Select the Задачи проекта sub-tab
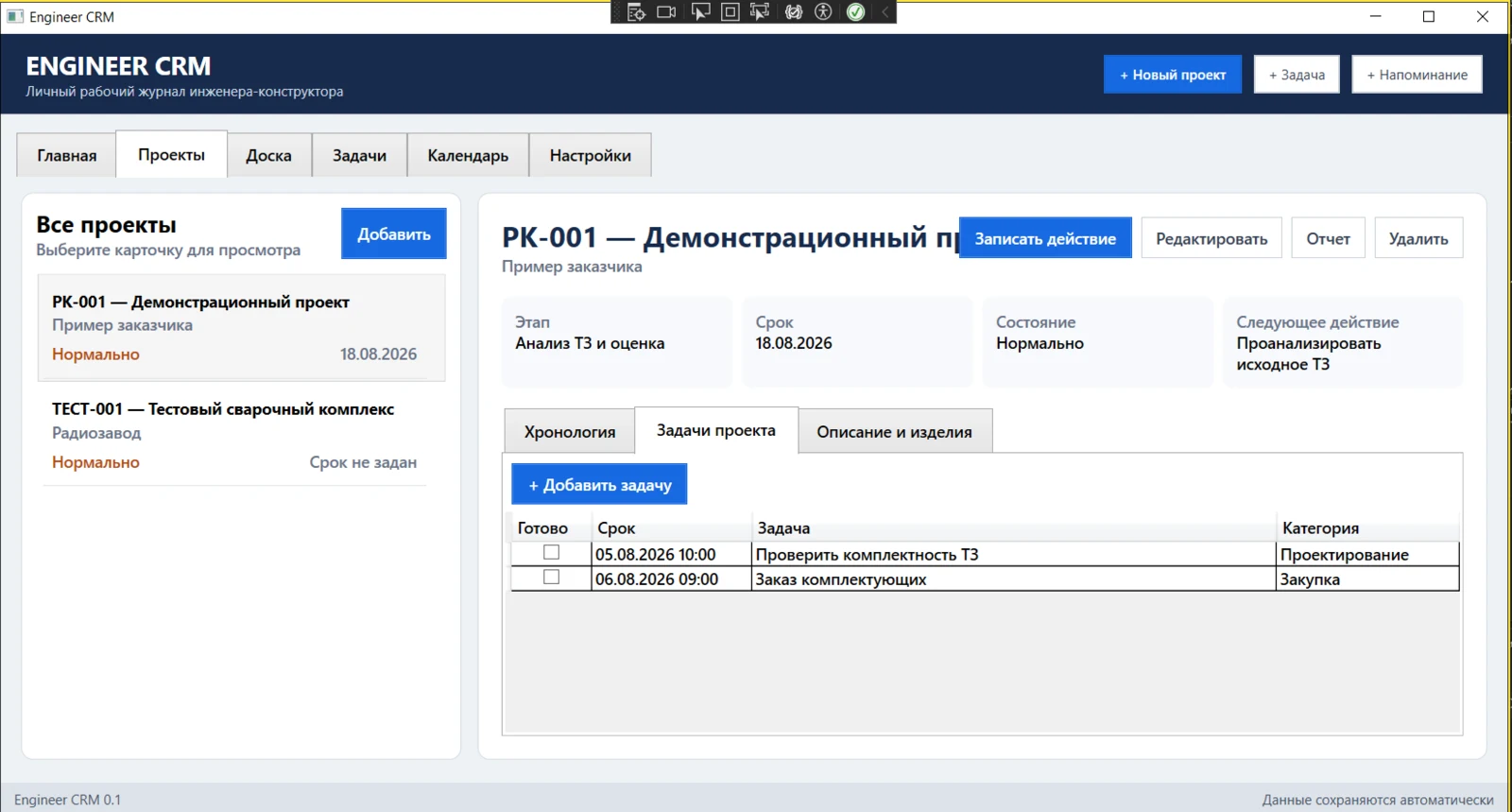The height and width of the screenshot is (812, 1512). tap(716, 430)
